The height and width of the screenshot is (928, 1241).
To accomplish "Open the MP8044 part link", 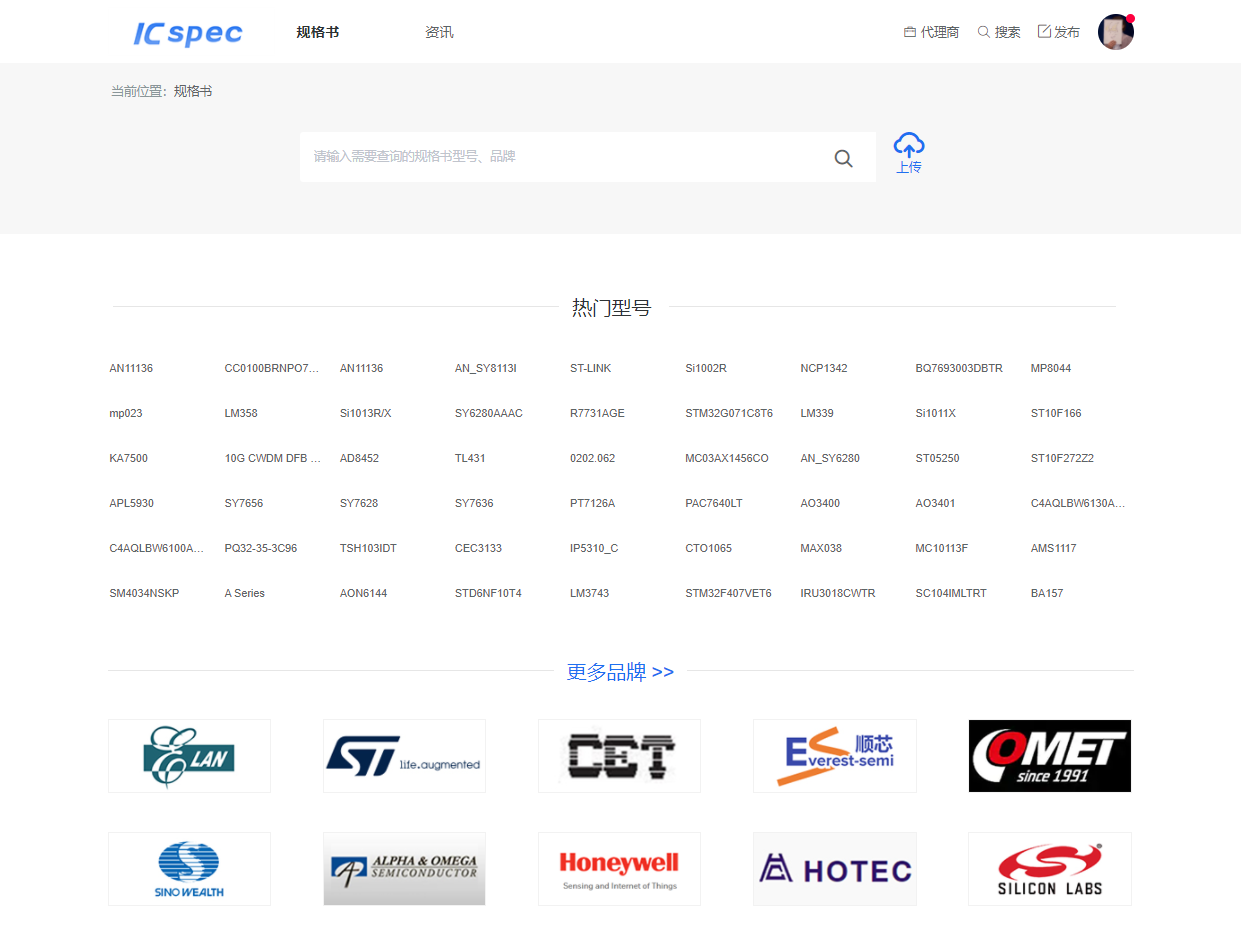I will point(1051,368).
